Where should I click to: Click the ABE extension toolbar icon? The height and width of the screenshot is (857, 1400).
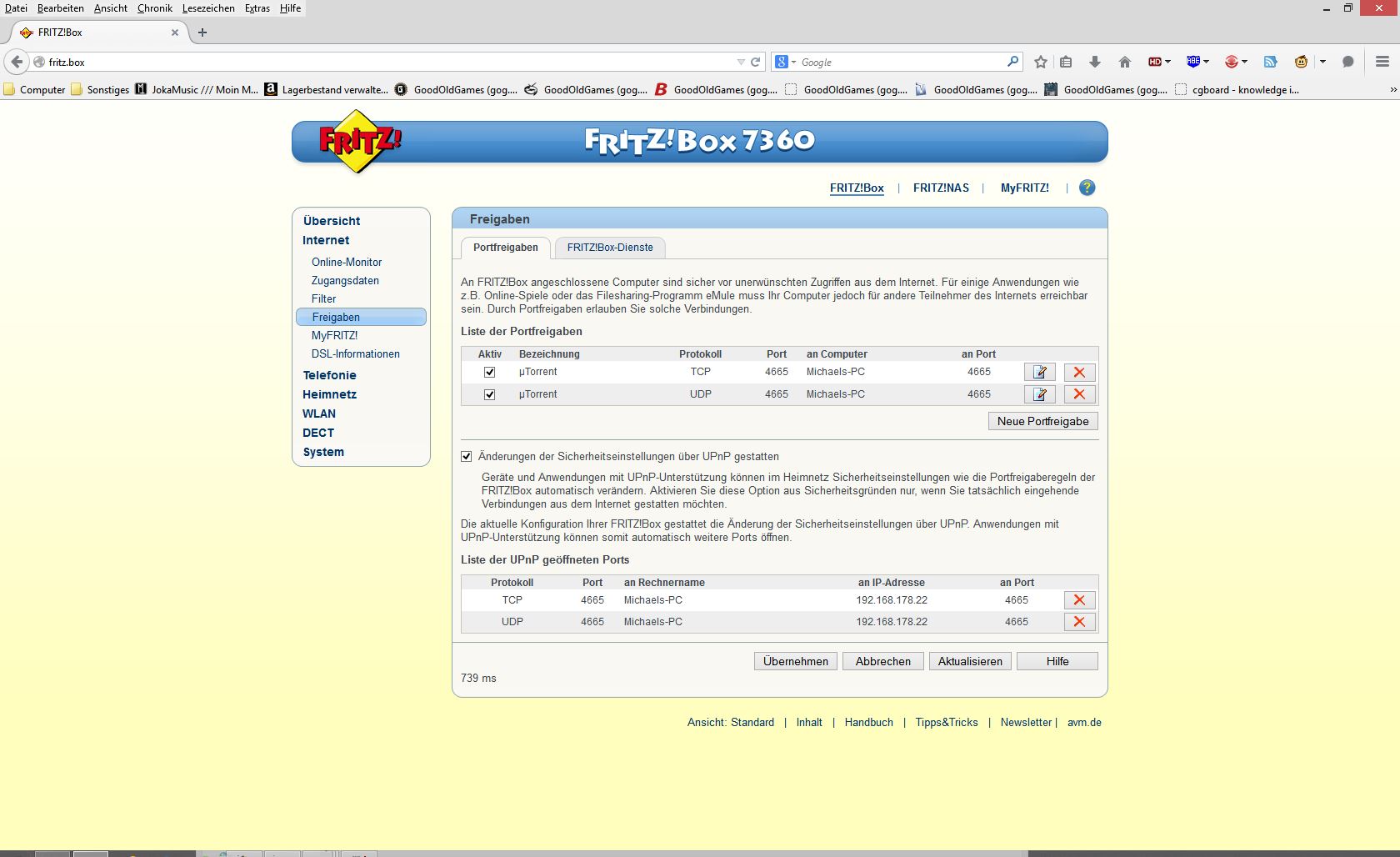click(1193, 62)
